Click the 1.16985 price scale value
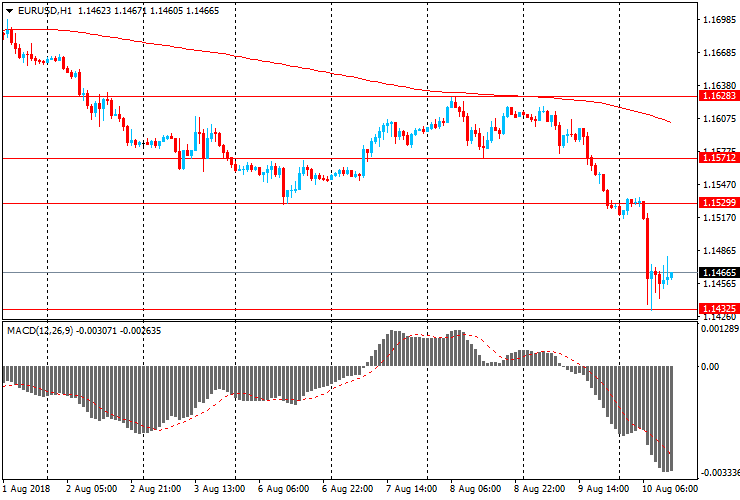Screen dimensions: 740x500 point(719,19)
